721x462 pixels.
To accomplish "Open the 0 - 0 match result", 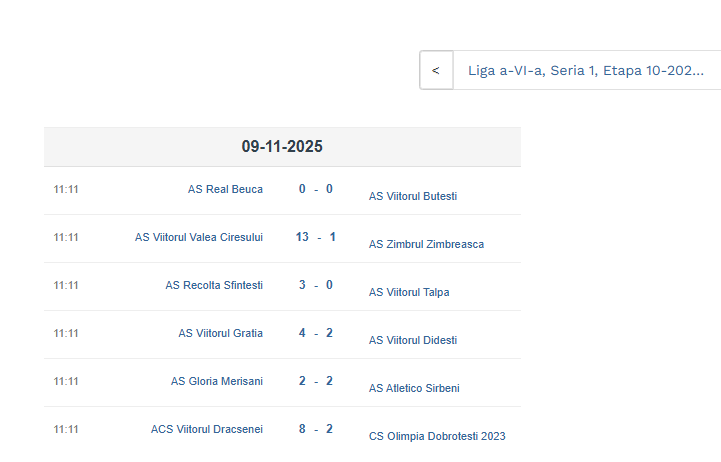I will point(316,189).
